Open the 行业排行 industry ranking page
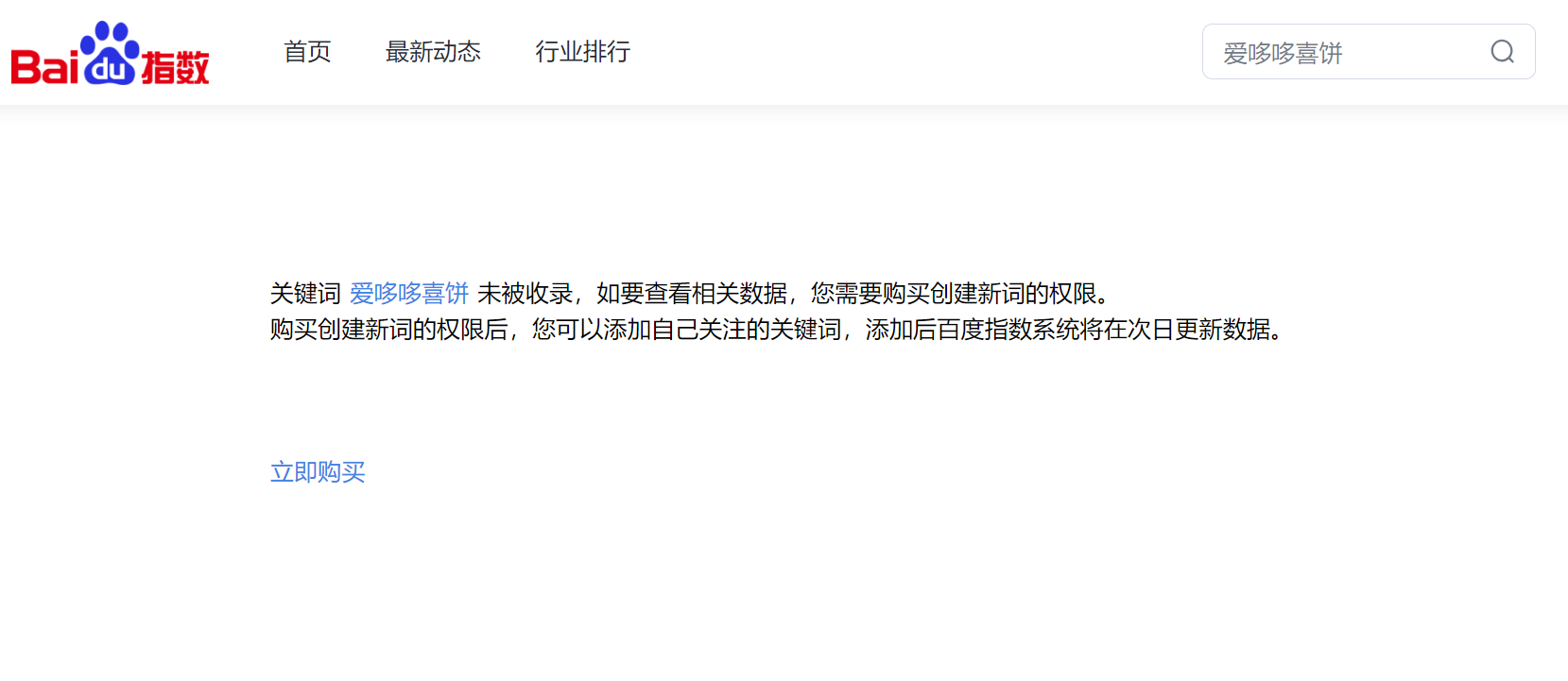 [x=582, y=51]
